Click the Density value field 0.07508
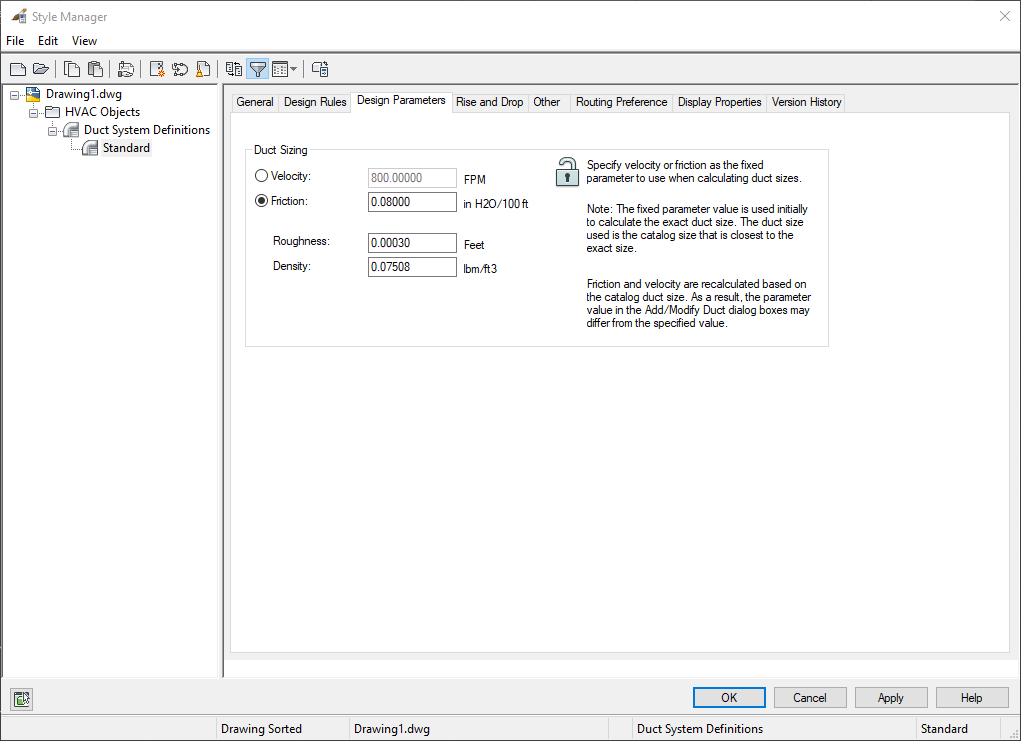 [x=412, y=267]
